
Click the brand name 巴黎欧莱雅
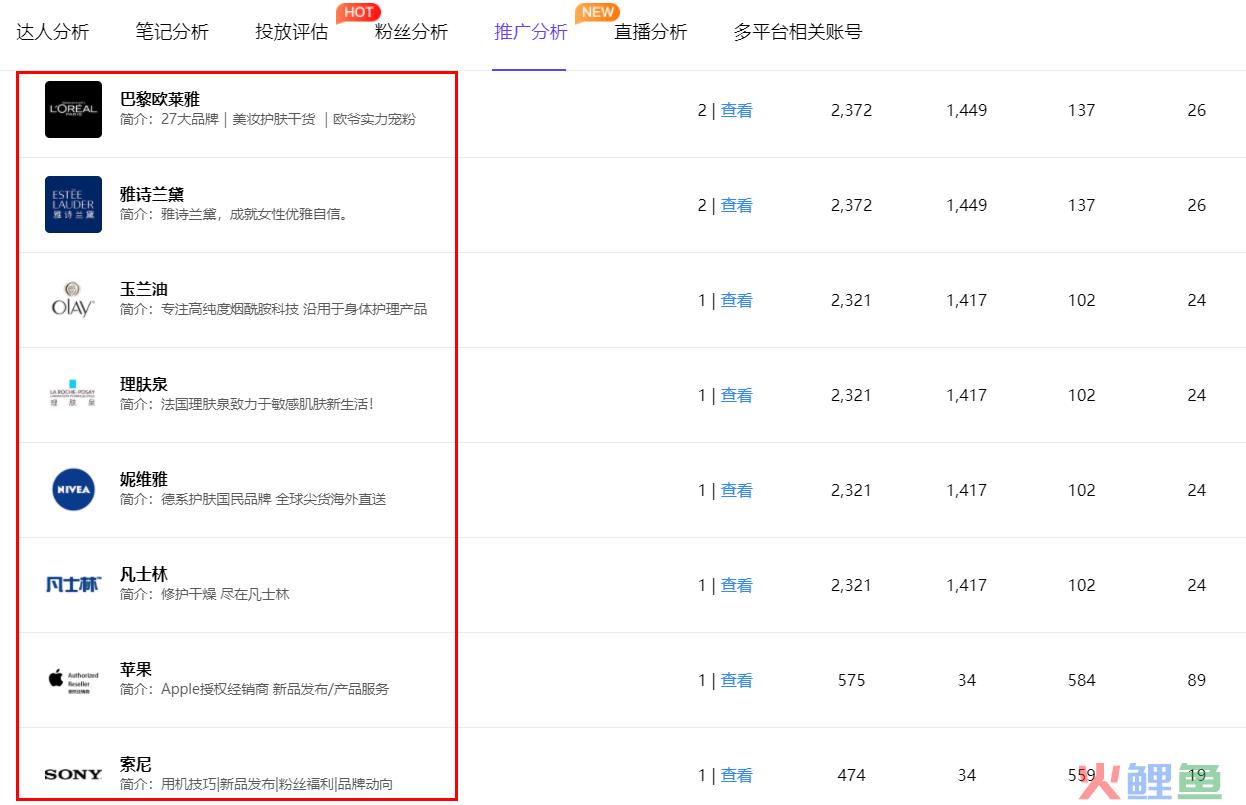coord(160,99)
